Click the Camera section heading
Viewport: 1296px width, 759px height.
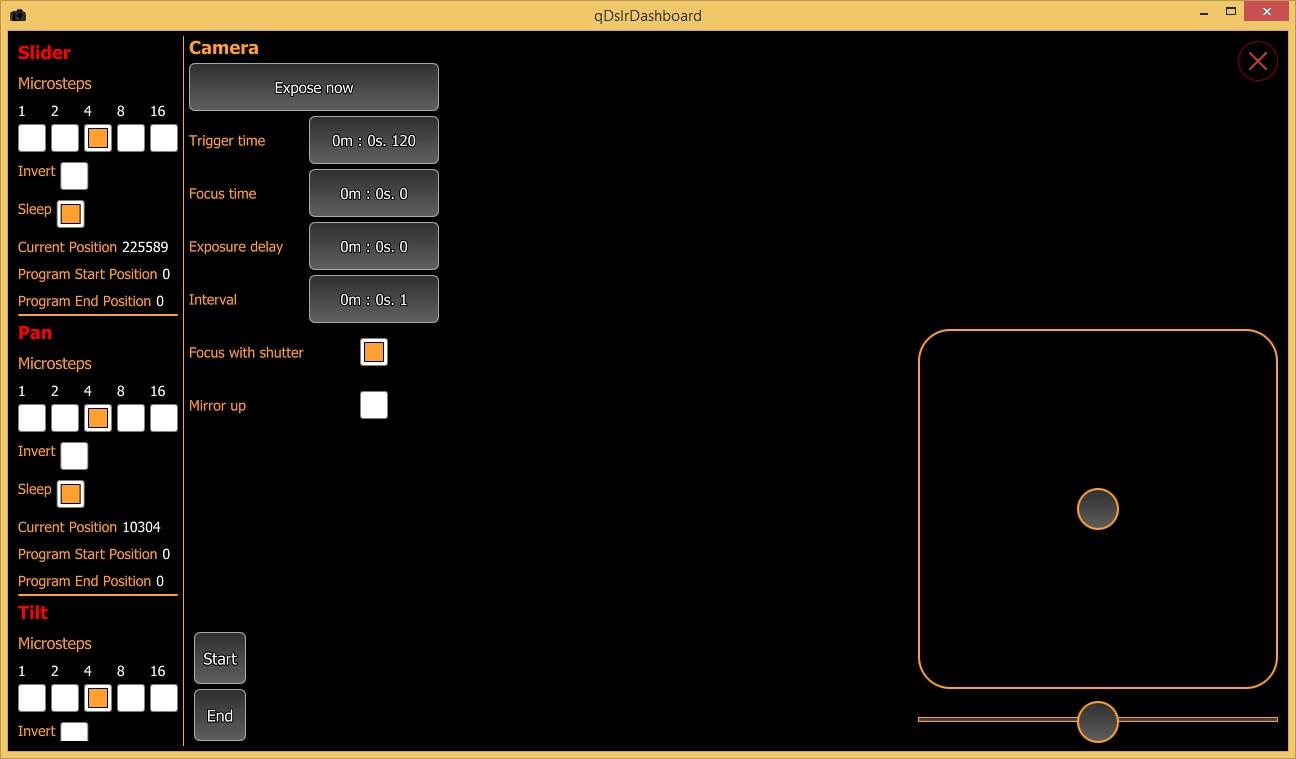(224, 48)
